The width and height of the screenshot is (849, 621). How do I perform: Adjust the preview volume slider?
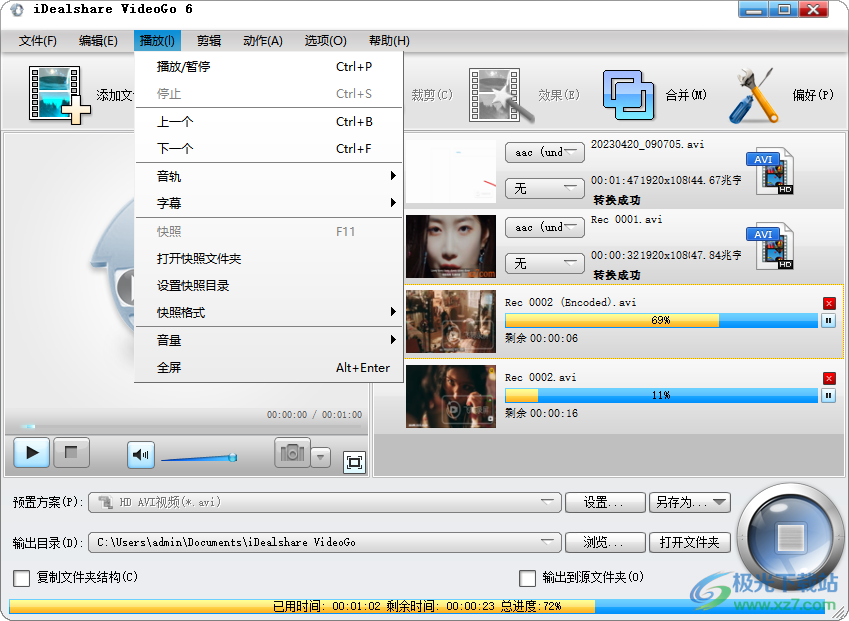199,458
